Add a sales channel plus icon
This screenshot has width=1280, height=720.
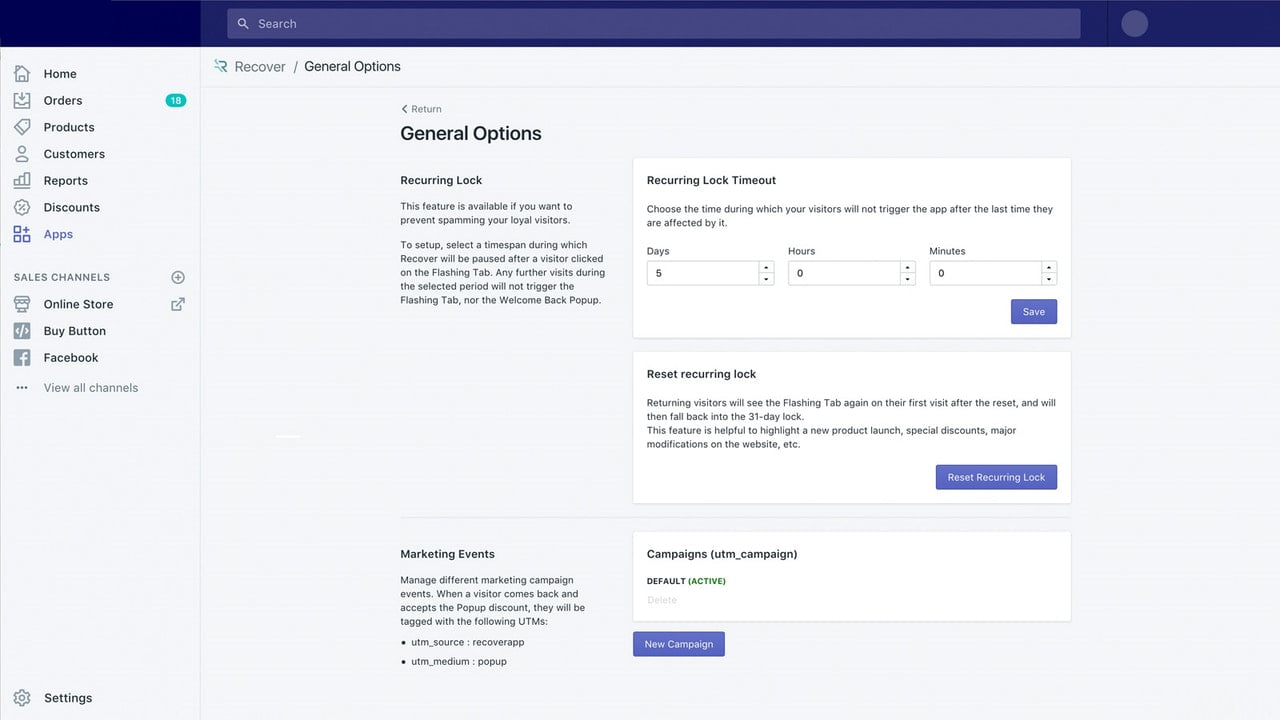[178, 277]
